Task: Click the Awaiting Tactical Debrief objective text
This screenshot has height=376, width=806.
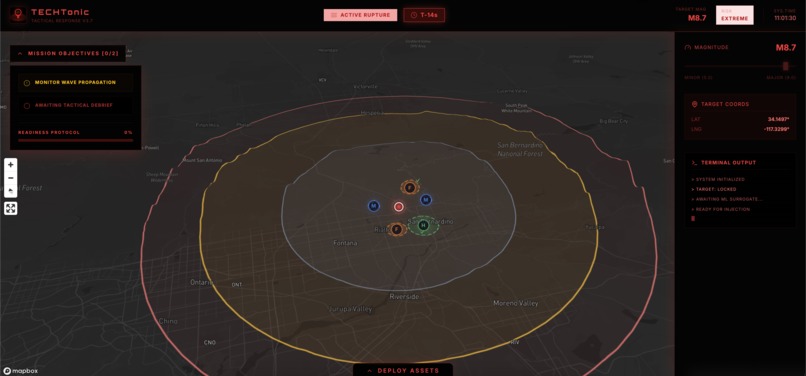Action: 74,105
